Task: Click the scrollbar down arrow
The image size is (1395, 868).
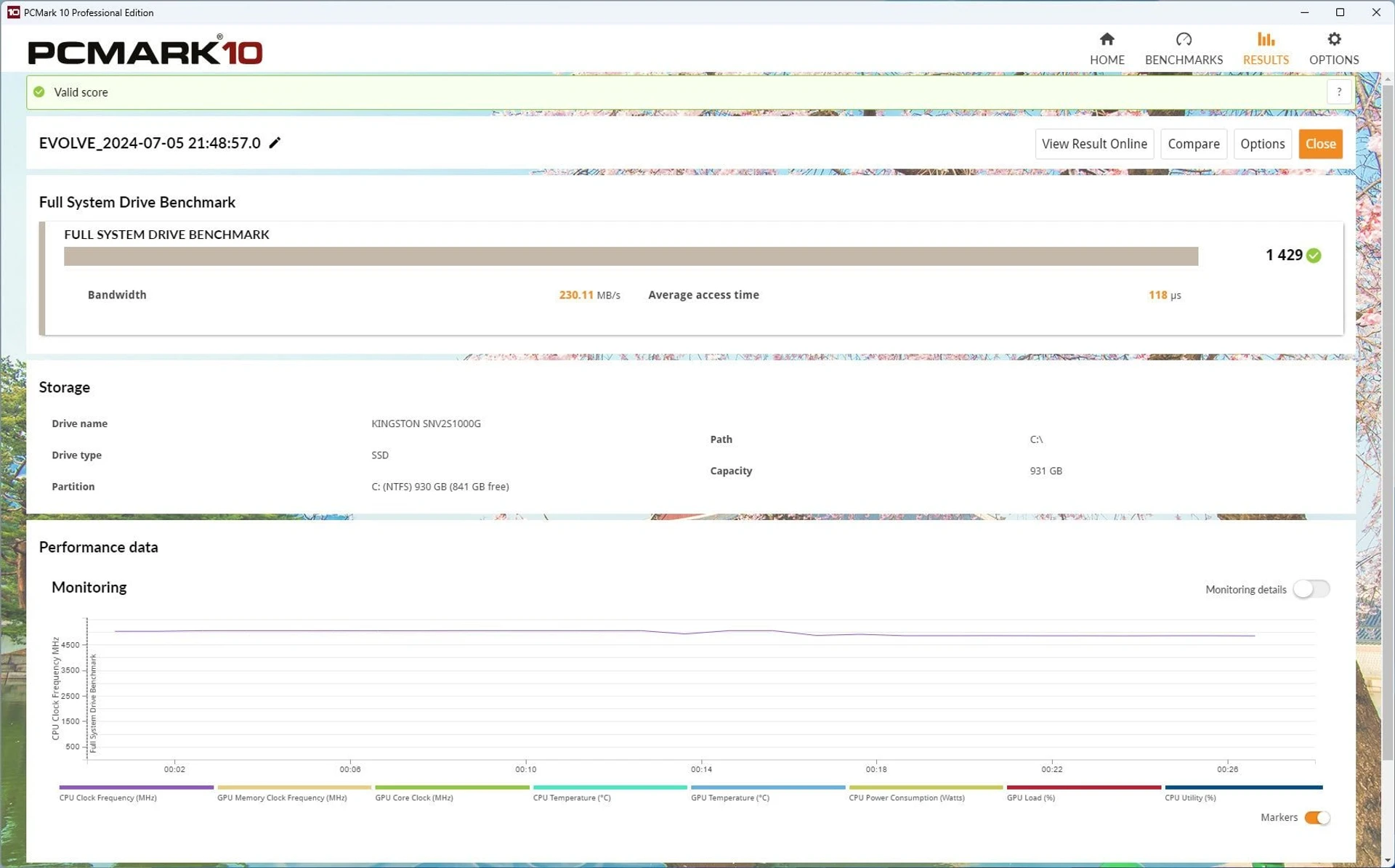Action: click(x=1388, y=861)
